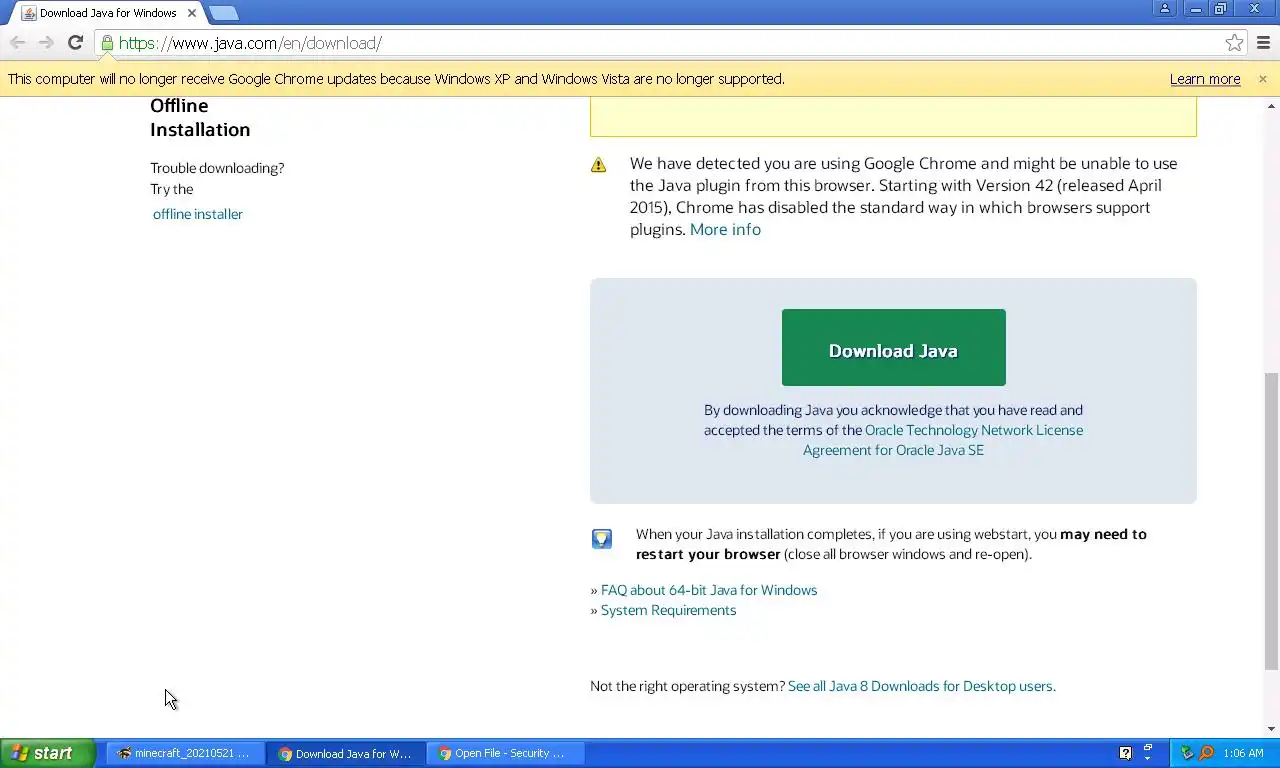1280x768 pixels.
Task: Open a new tab button
Action: [224, 13]
